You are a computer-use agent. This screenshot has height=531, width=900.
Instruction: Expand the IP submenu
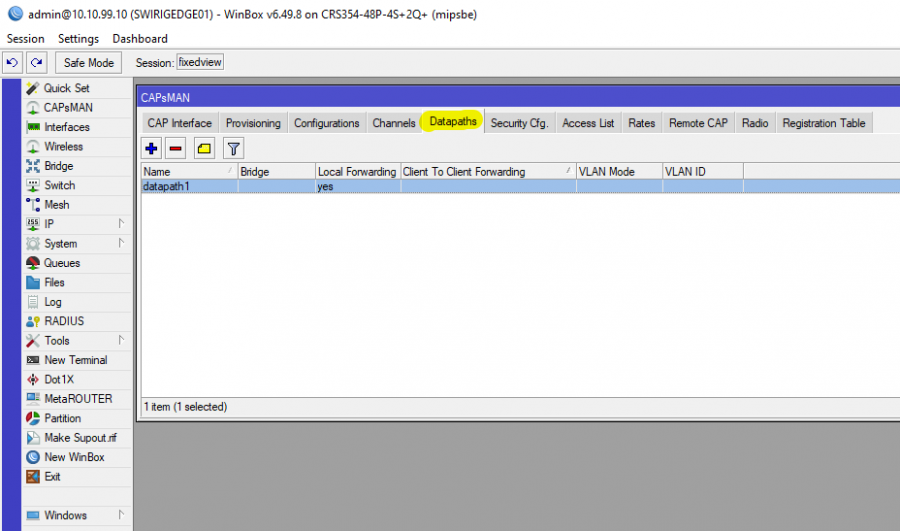(49, 224)
